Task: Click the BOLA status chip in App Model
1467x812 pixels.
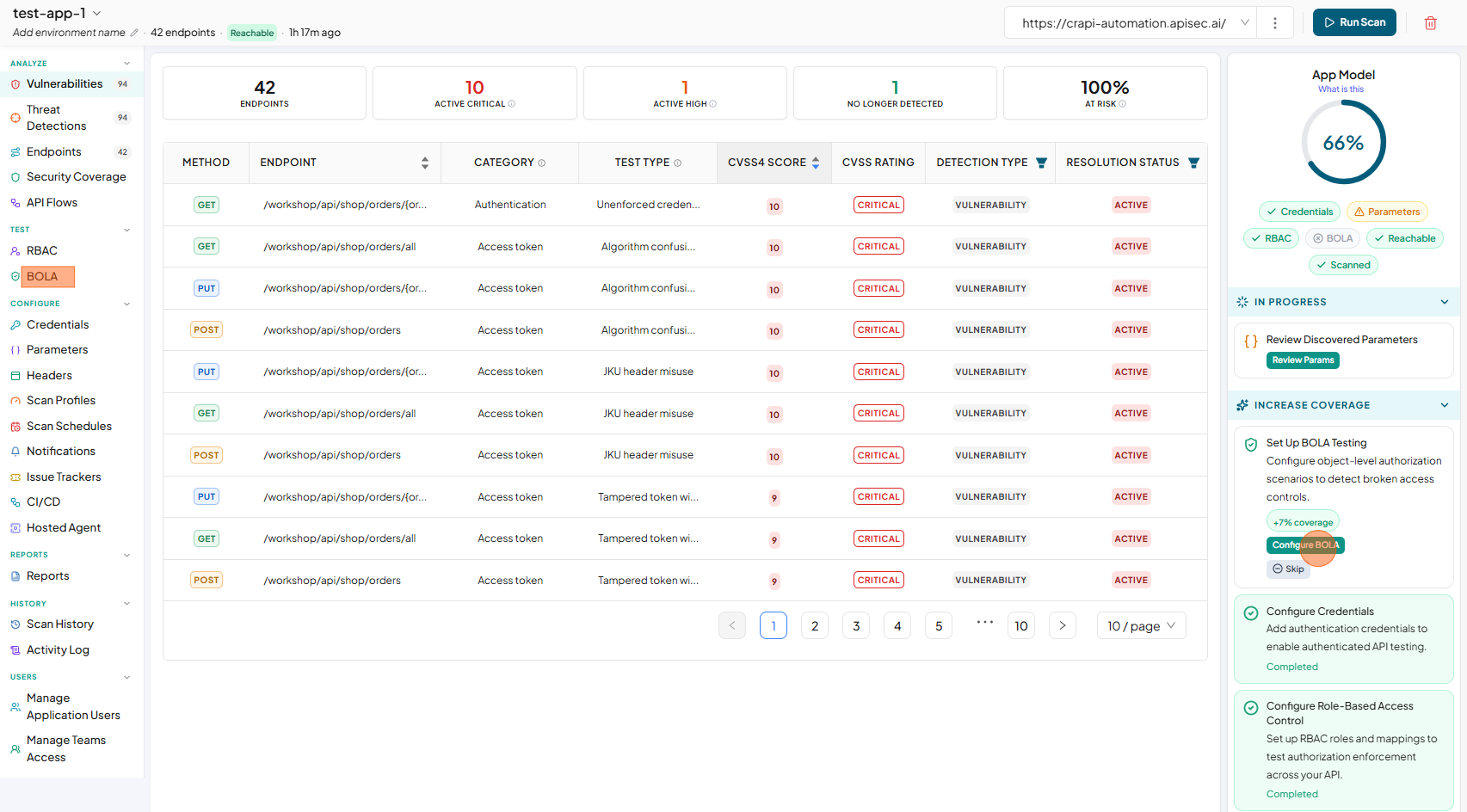Action: [x=1333, y=238]
